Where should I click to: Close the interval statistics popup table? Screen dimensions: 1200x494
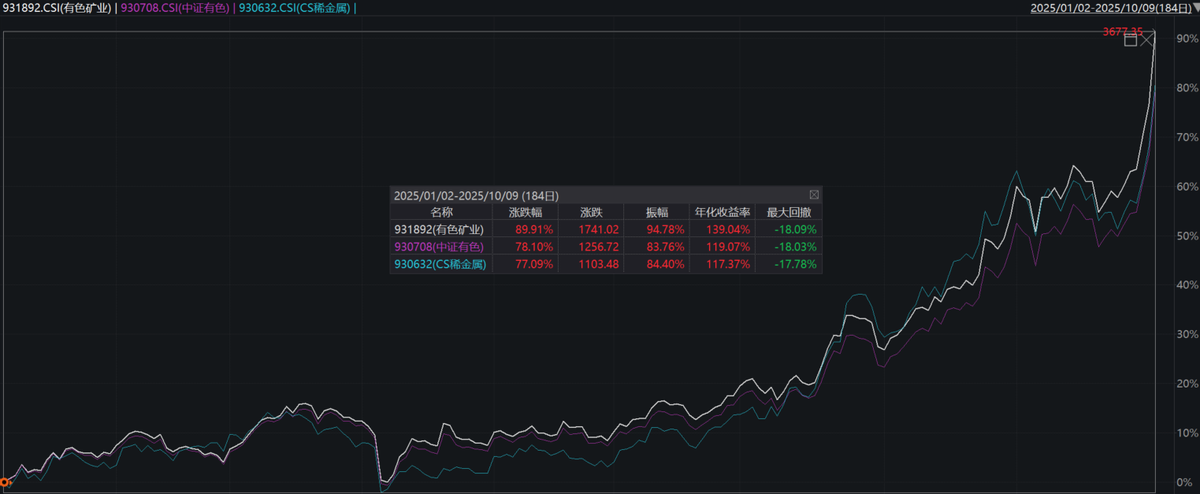pos(814,195)
